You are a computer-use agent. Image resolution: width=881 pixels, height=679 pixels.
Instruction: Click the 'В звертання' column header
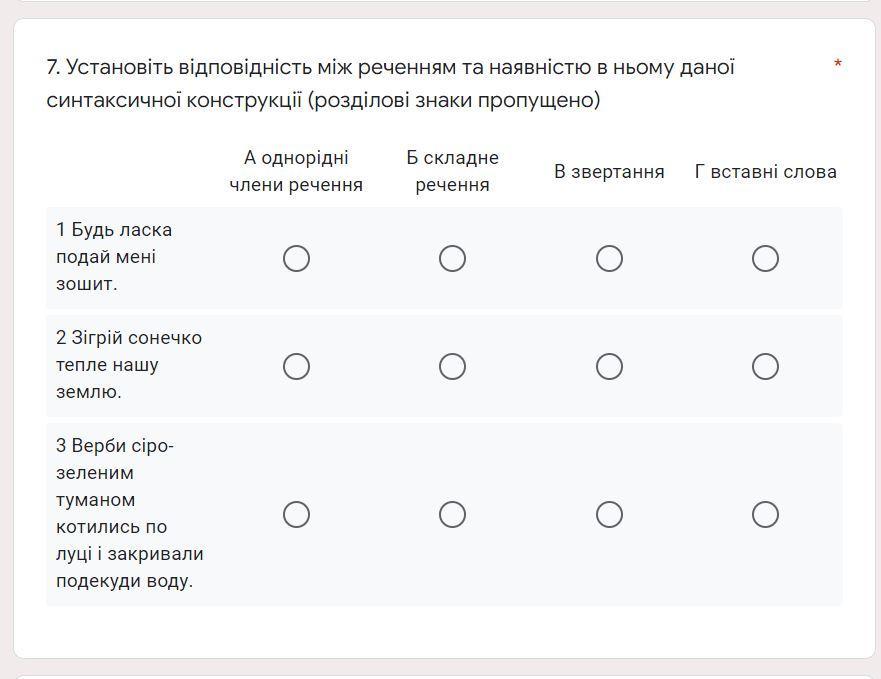click(x=609, y=171)
